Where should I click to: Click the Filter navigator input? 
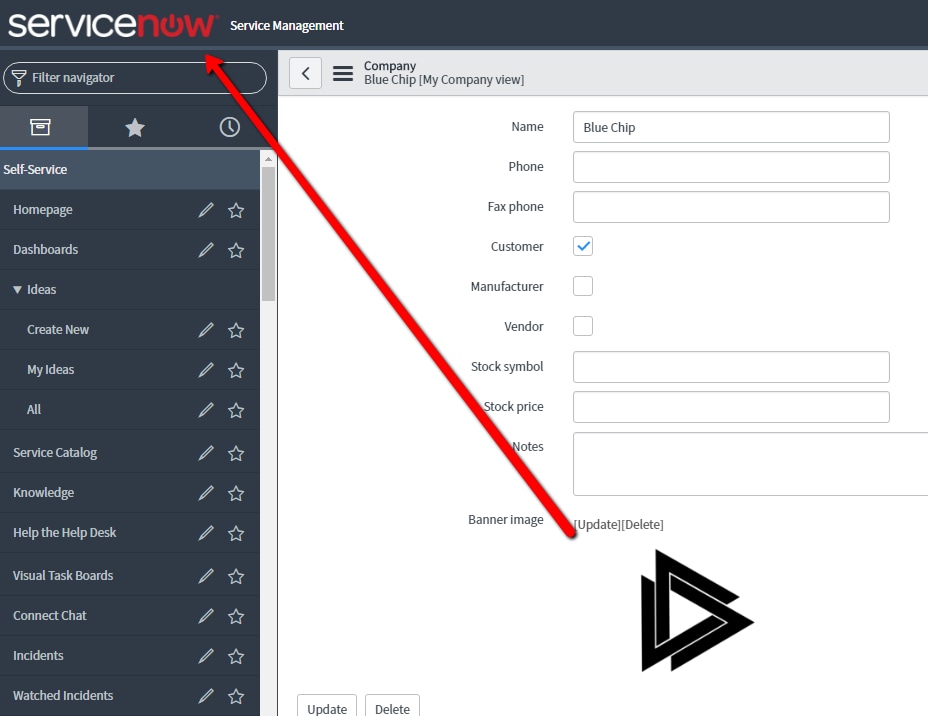pos(135,78)
